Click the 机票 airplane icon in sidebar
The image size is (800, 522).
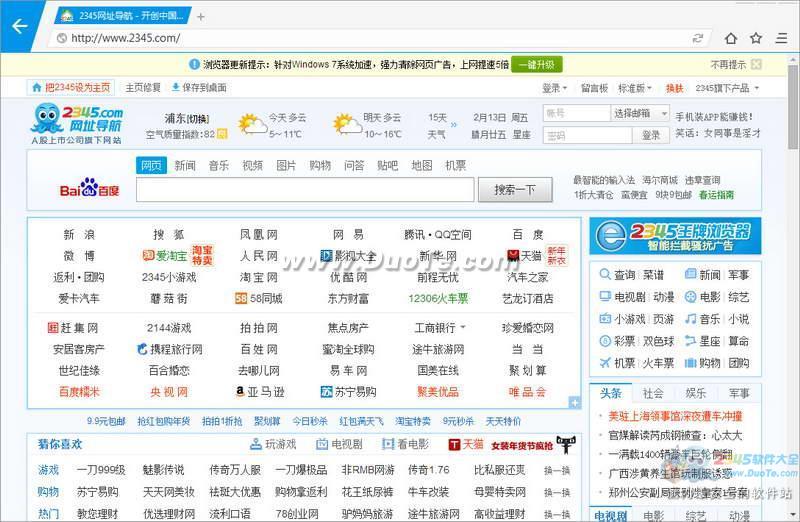click(x=605, y=363)
